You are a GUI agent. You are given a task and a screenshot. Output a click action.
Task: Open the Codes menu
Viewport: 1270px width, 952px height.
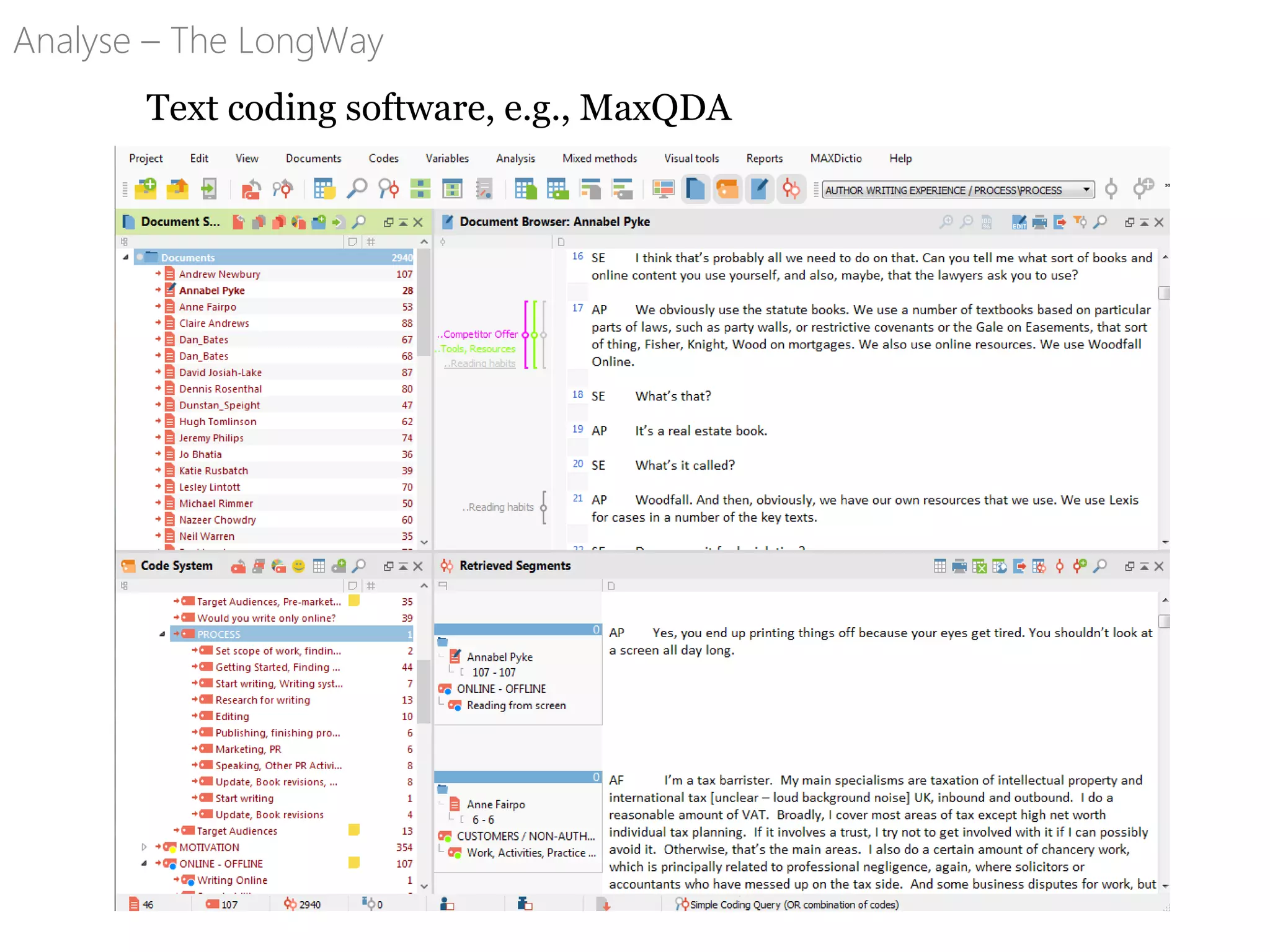point(383,159)
